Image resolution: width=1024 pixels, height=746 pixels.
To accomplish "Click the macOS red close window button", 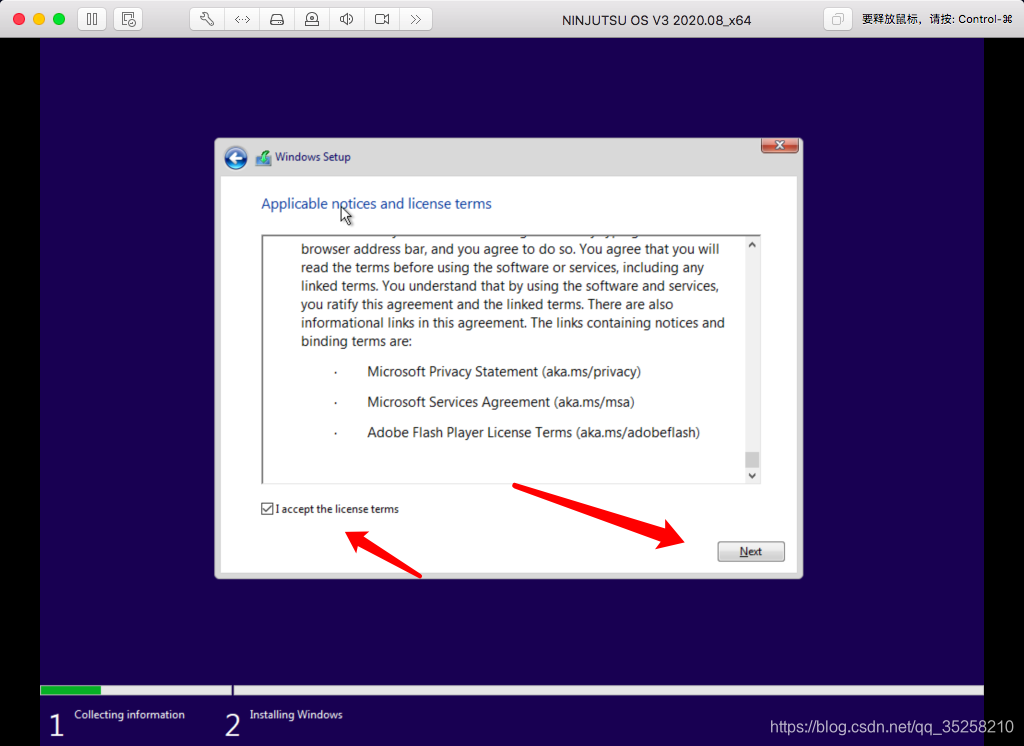I will click(19, 19).
